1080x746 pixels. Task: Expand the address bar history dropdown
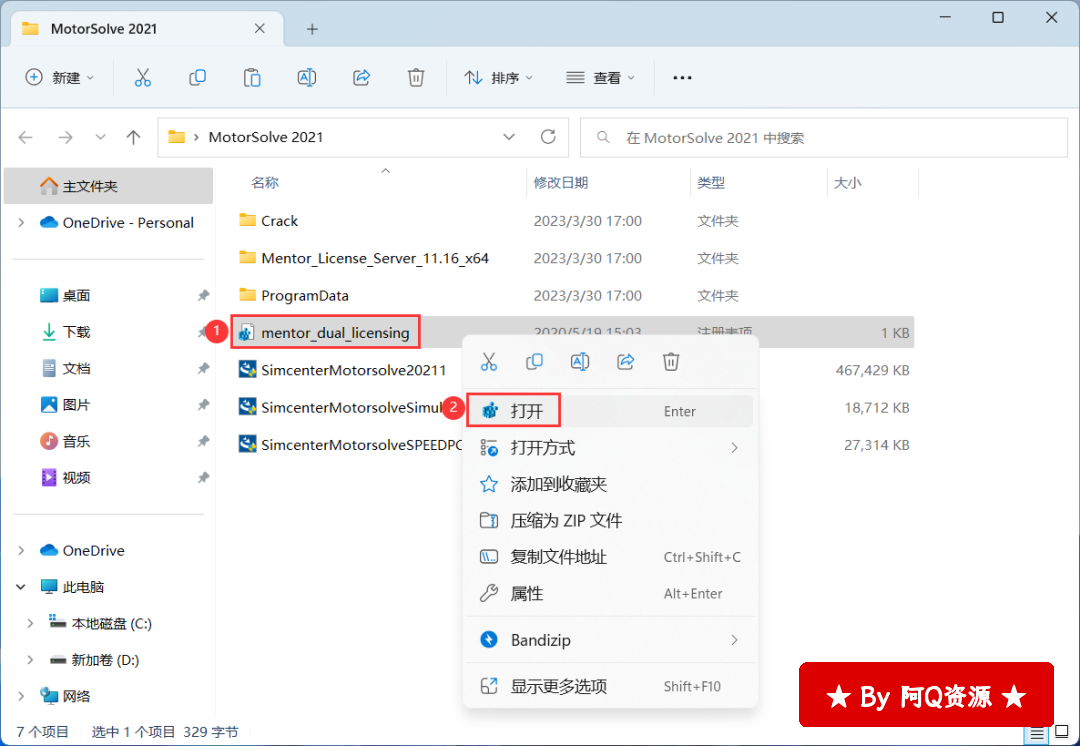point(509,137)
